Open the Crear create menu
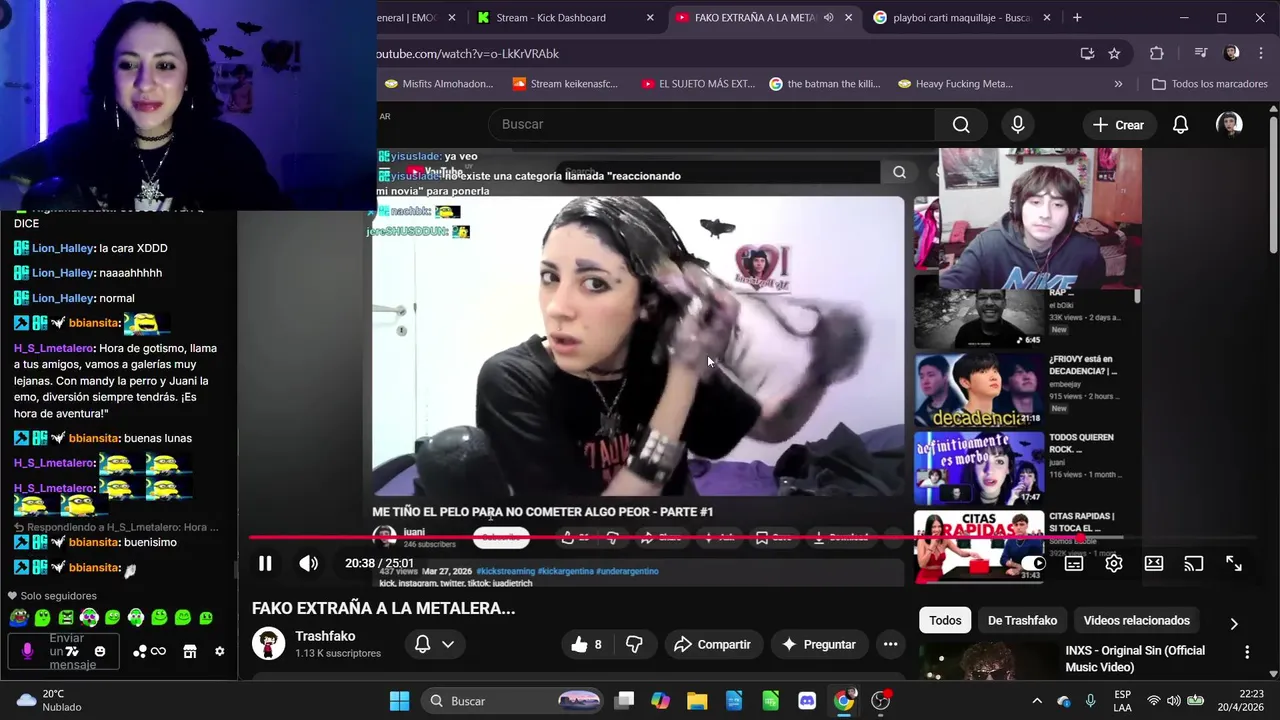The width and height of the screenshot is (1280, 720). [1119, 125]
